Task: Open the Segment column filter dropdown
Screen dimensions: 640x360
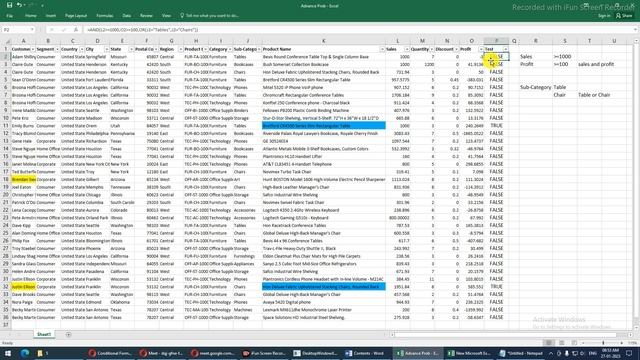Action: point(57,49)
